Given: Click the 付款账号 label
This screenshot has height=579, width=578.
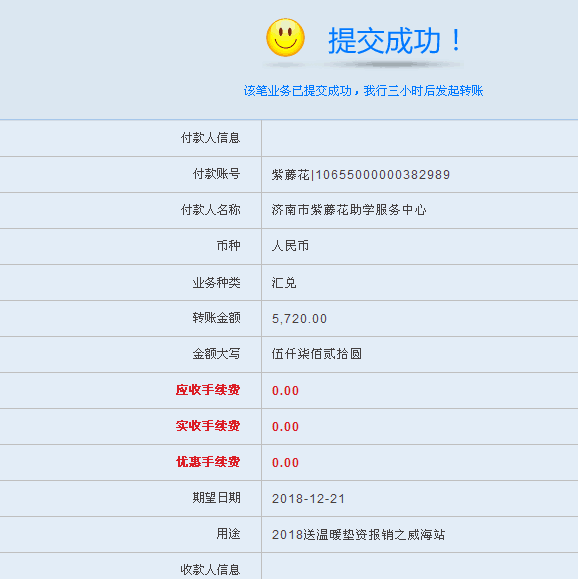Looking at the screenshot, I should pos(216,174).
